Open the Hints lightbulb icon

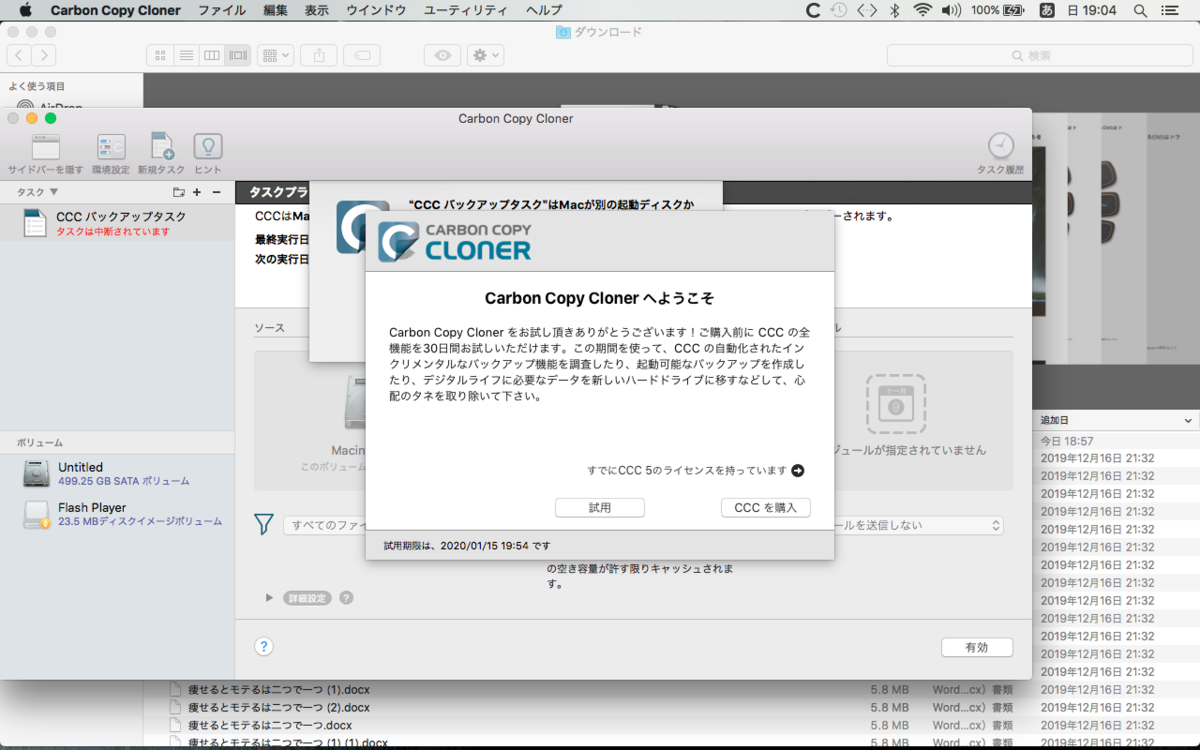(x=208, y=148)
